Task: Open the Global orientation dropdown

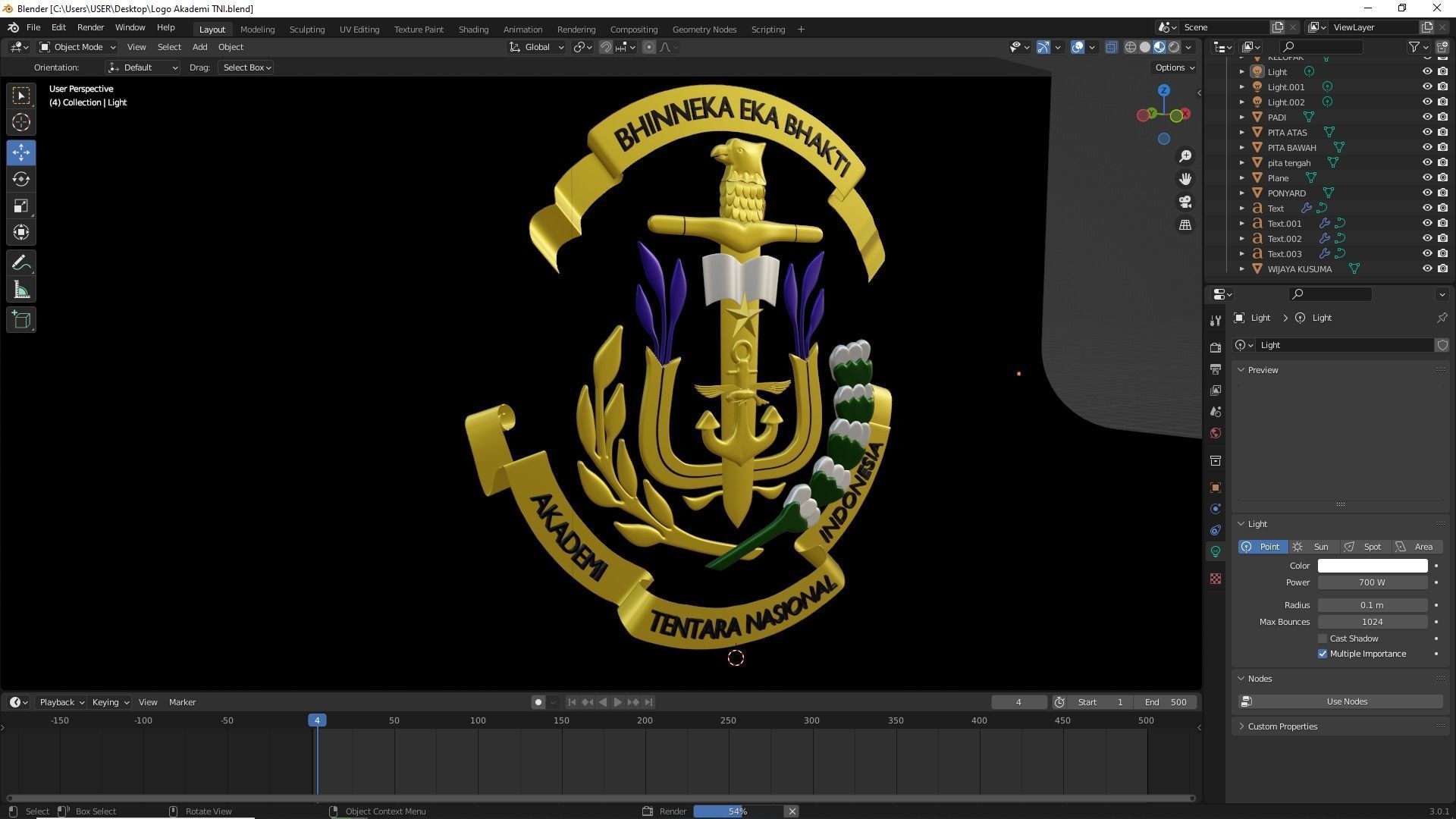Action: [x=536, y=47]
